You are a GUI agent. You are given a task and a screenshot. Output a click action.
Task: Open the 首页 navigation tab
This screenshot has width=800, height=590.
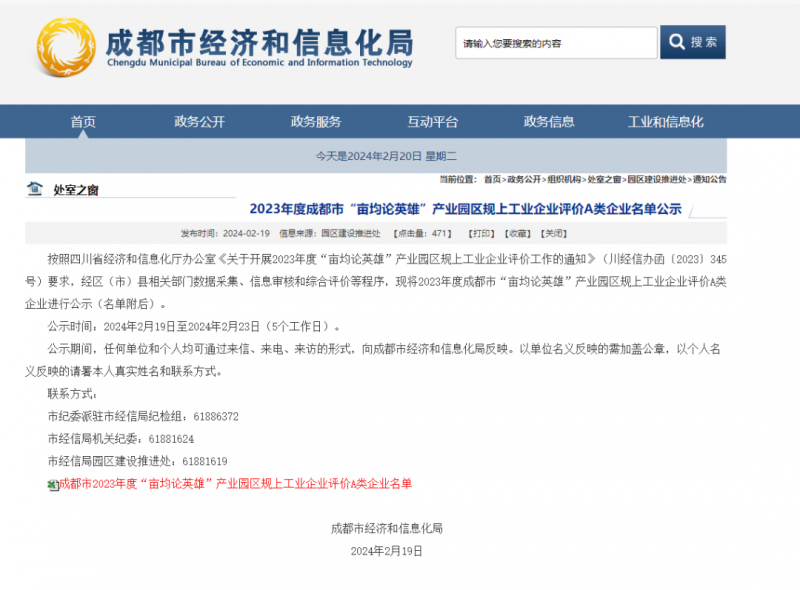click(x=83, y=121)
